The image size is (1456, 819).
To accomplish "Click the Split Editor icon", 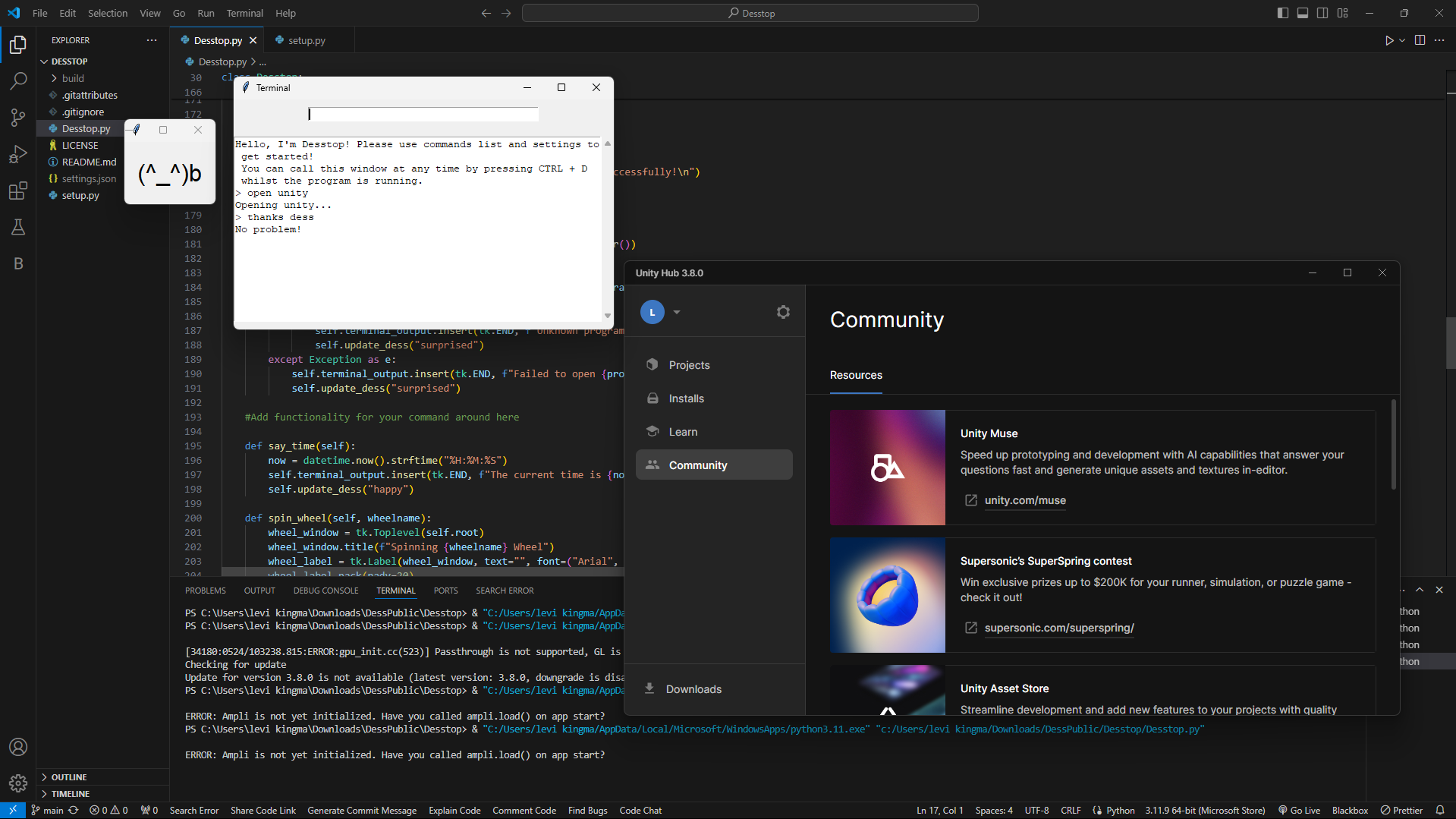I will point(1420,40).
